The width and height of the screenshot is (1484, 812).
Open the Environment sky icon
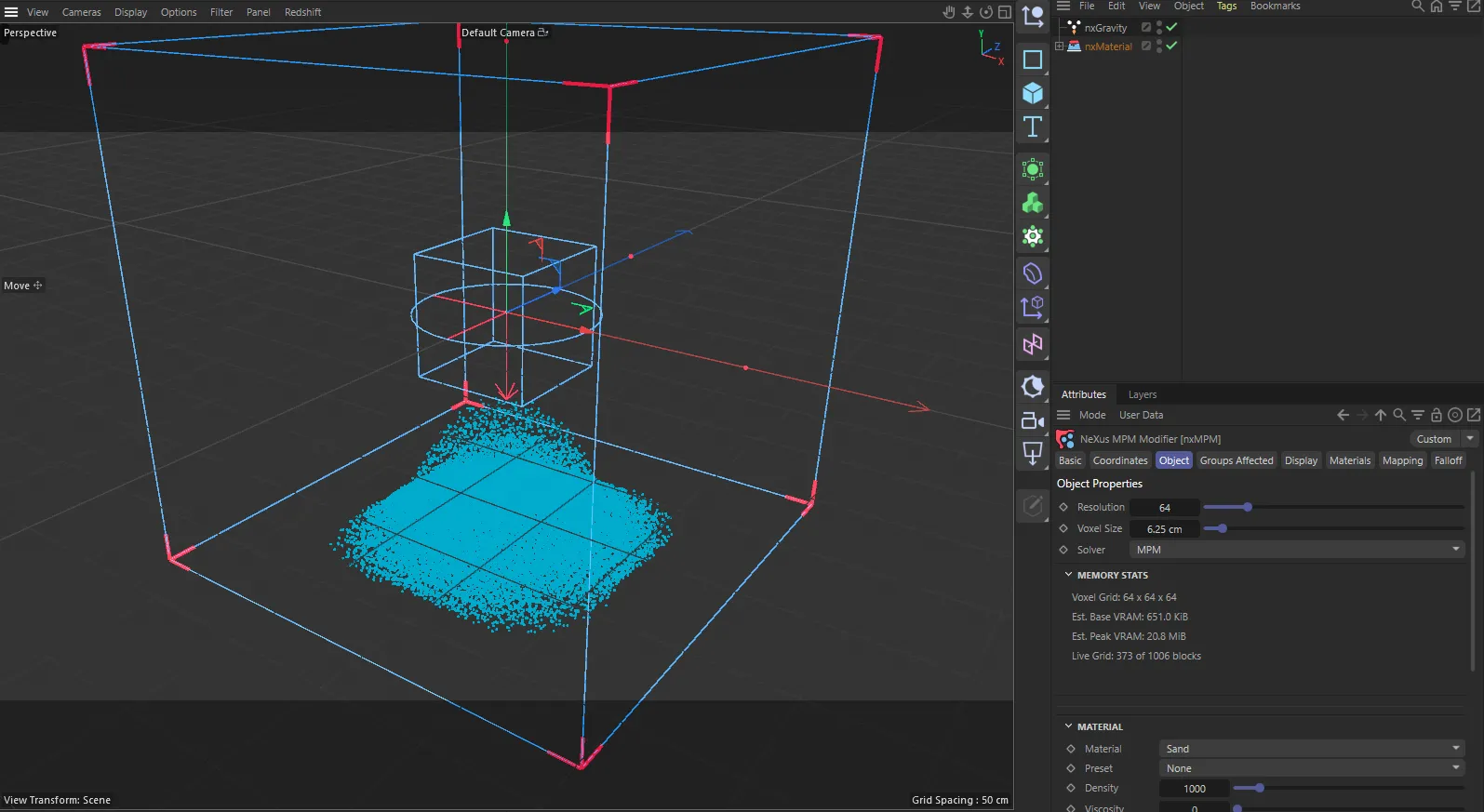point(1033,386)
